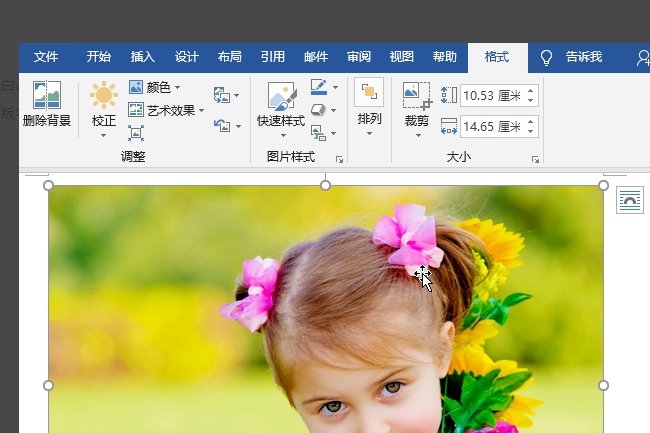Open the Quick Styles (快速样式) gallery icon
This screenshot has height=433, width=650.
coord(281,97)
